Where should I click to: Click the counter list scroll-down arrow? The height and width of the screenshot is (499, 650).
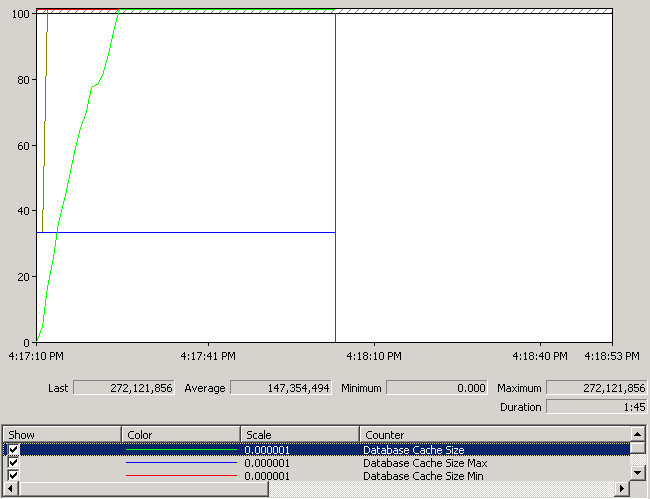pyautogui.click(x=637, y=475)
